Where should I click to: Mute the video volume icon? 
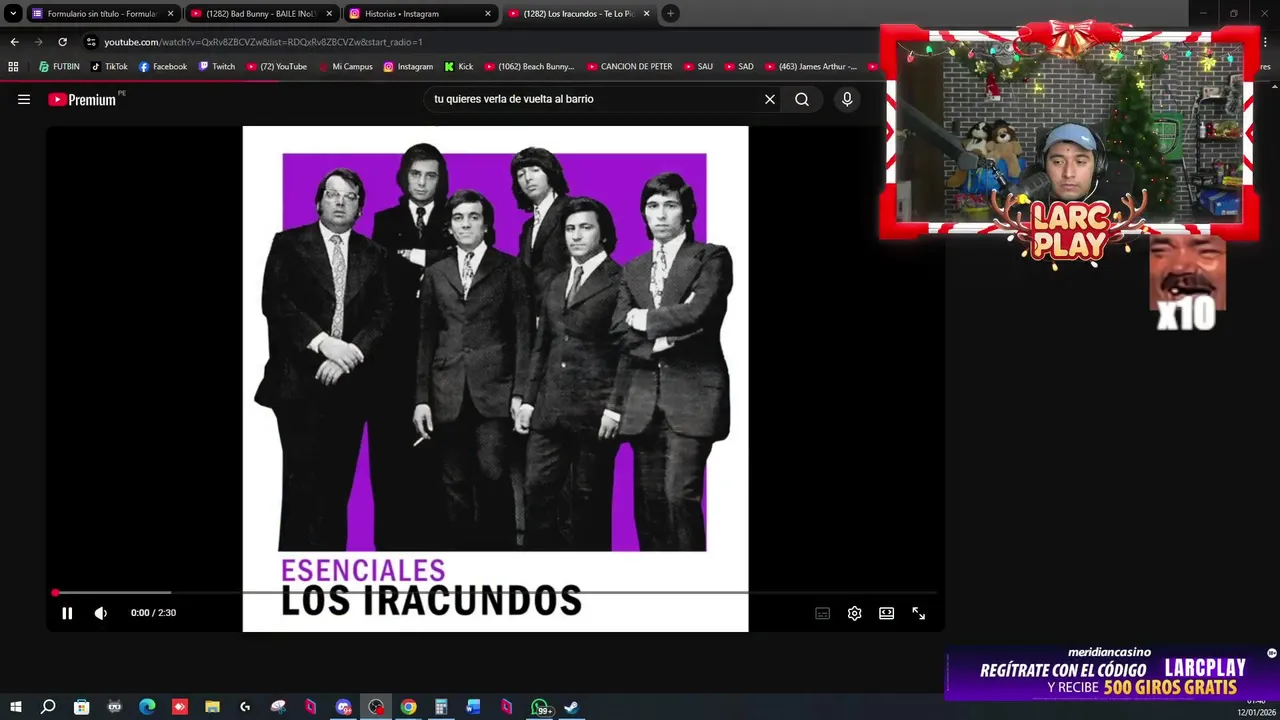click(100, 613)
